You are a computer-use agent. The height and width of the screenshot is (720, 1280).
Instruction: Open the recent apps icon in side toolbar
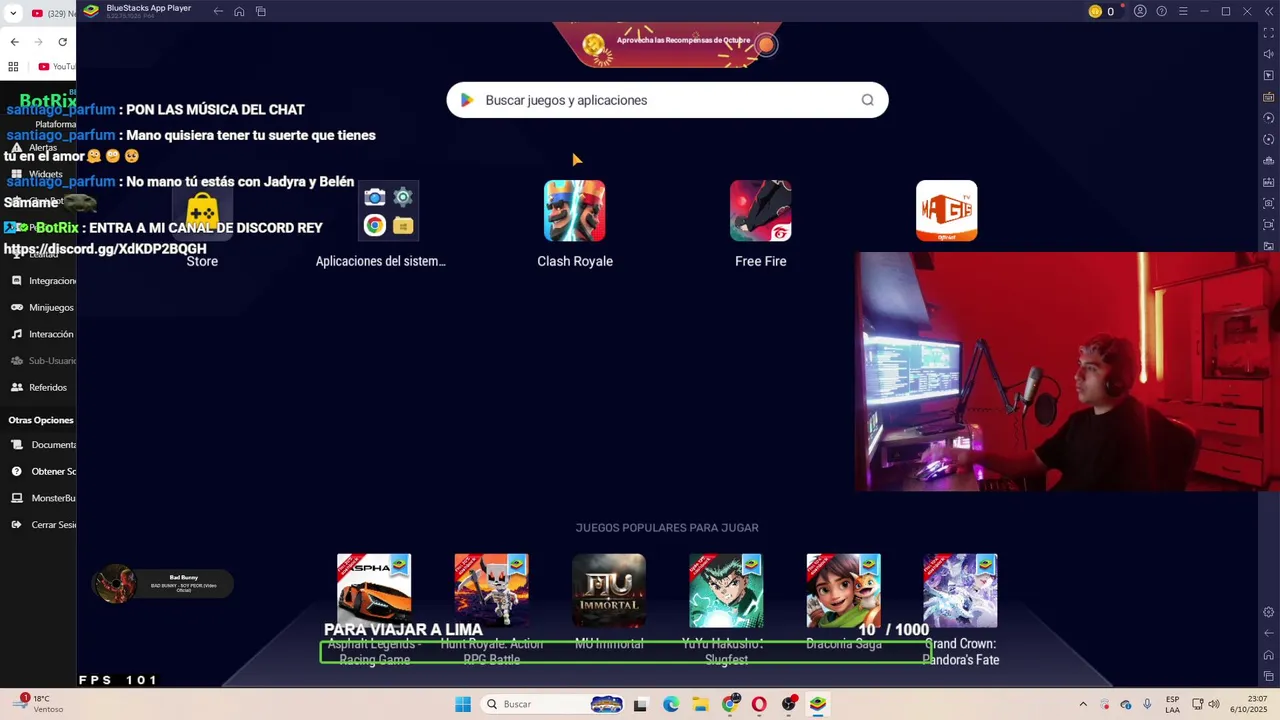(1269, 676)
